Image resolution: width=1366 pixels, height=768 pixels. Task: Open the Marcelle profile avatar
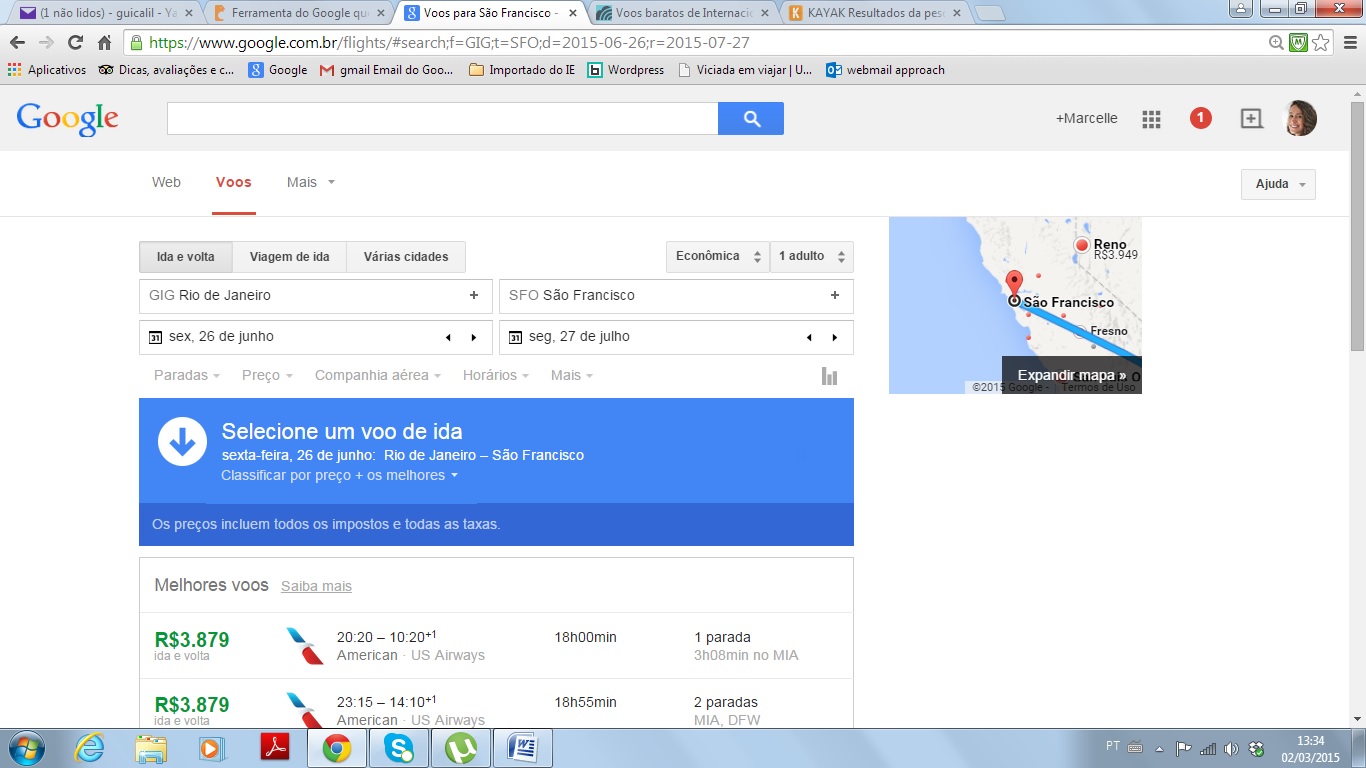click(x=1300, y=118)
